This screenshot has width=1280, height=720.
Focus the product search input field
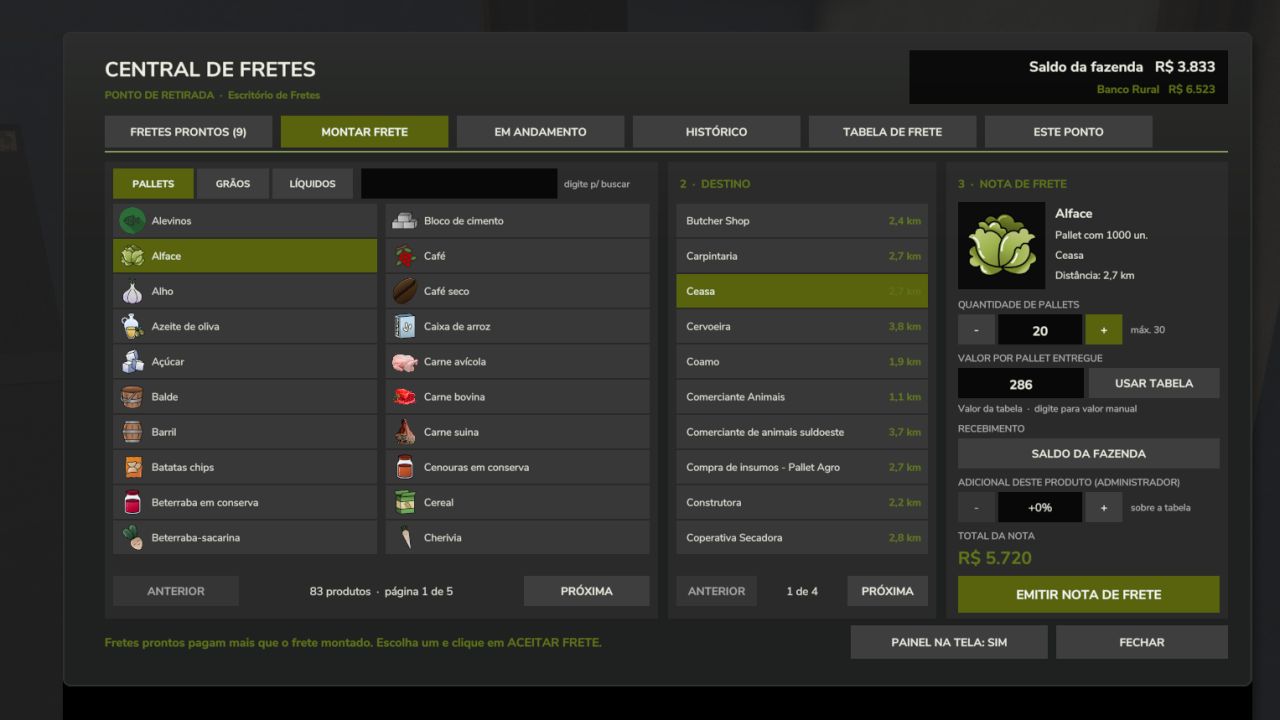[459, 184]
